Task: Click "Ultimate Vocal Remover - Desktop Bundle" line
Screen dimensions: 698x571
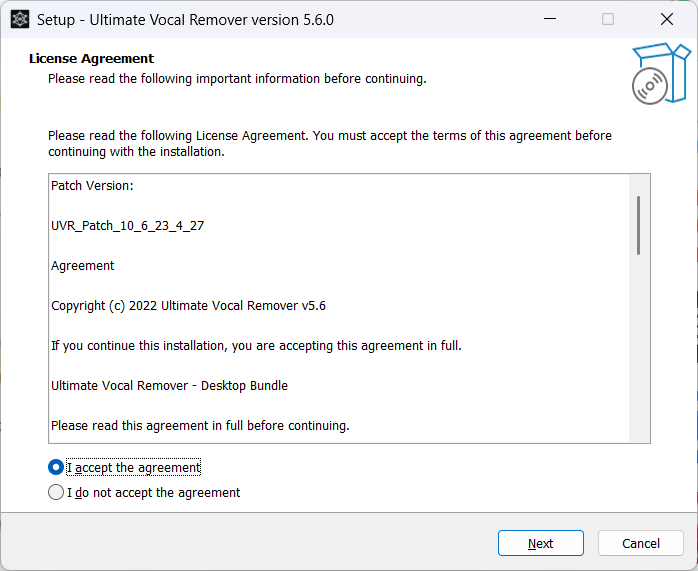Action: coord(170,386)
